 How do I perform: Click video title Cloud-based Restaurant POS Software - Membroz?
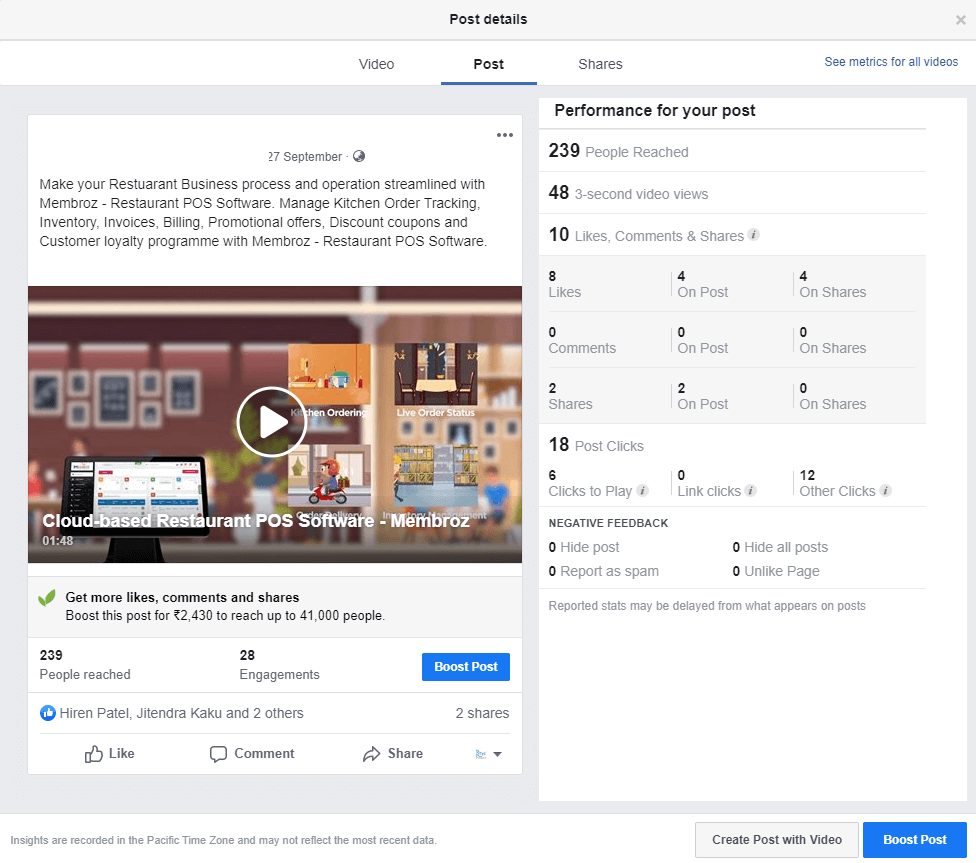point(256,521)
